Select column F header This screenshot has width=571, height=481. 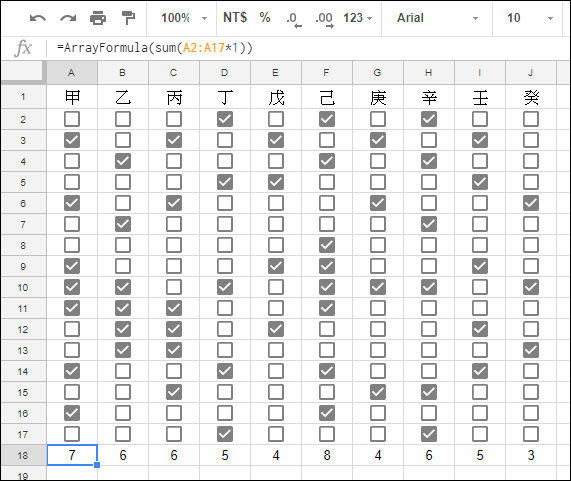pos(327,73)
